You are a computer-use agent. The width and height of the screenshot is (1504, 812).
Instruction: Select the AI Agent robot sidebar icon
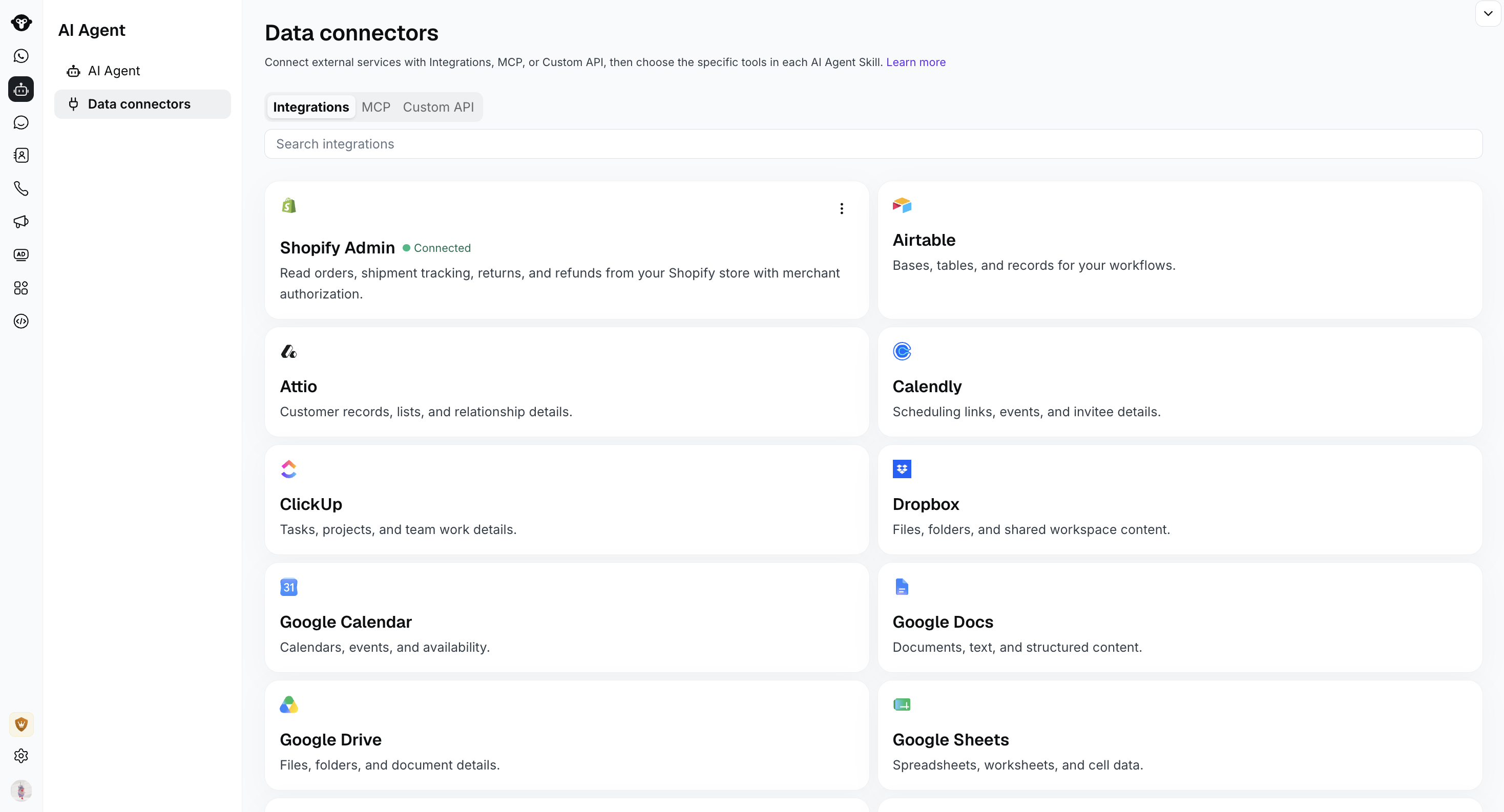(21, 89)
